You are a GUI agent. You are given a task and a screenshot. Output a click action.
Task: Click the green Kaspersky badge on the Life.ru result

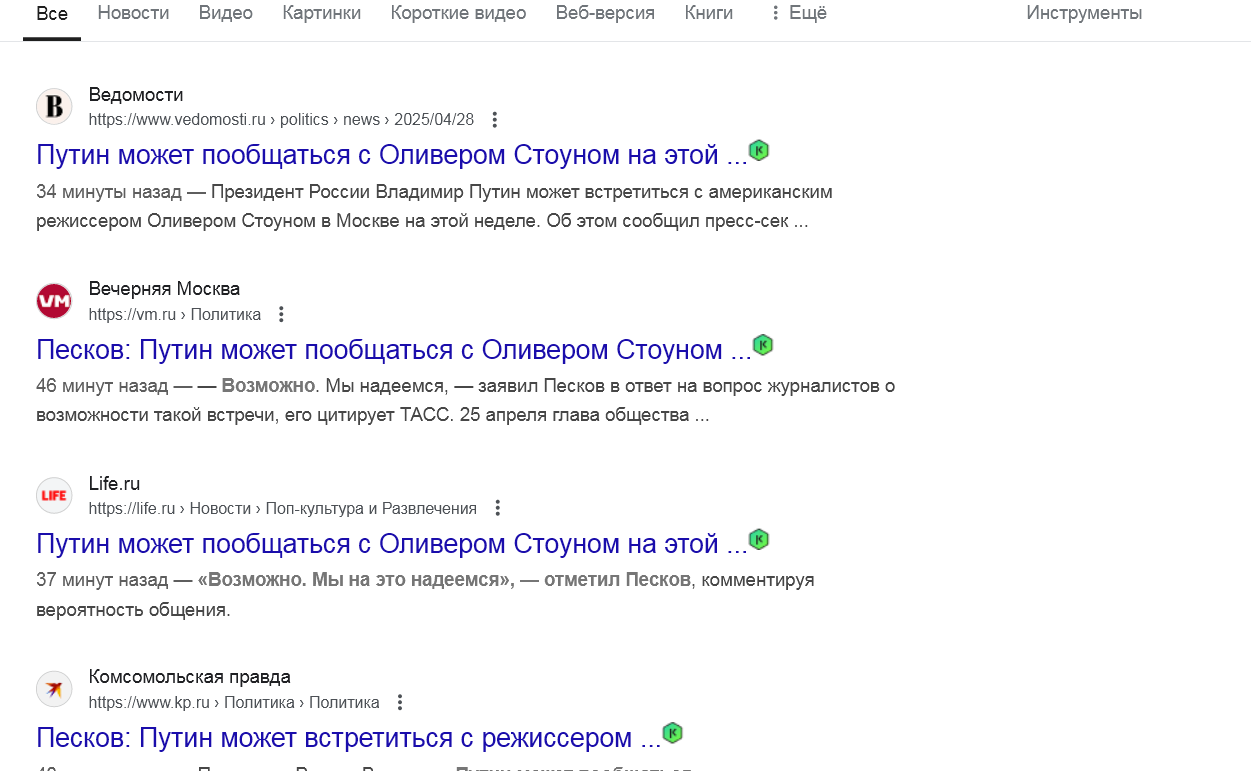click(x=759, y=539)
